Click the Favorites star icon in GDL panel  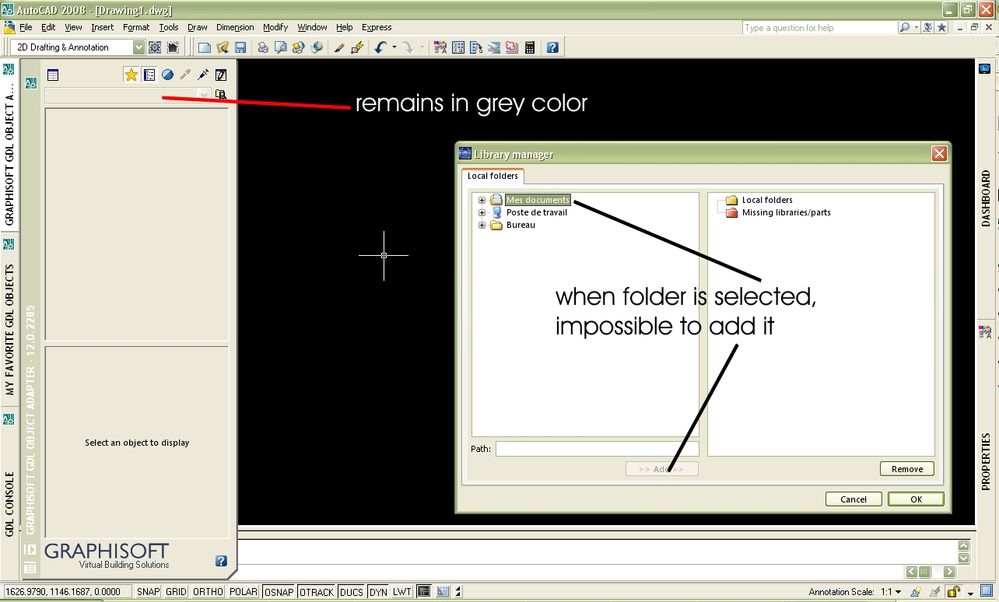tap(131, 75)
